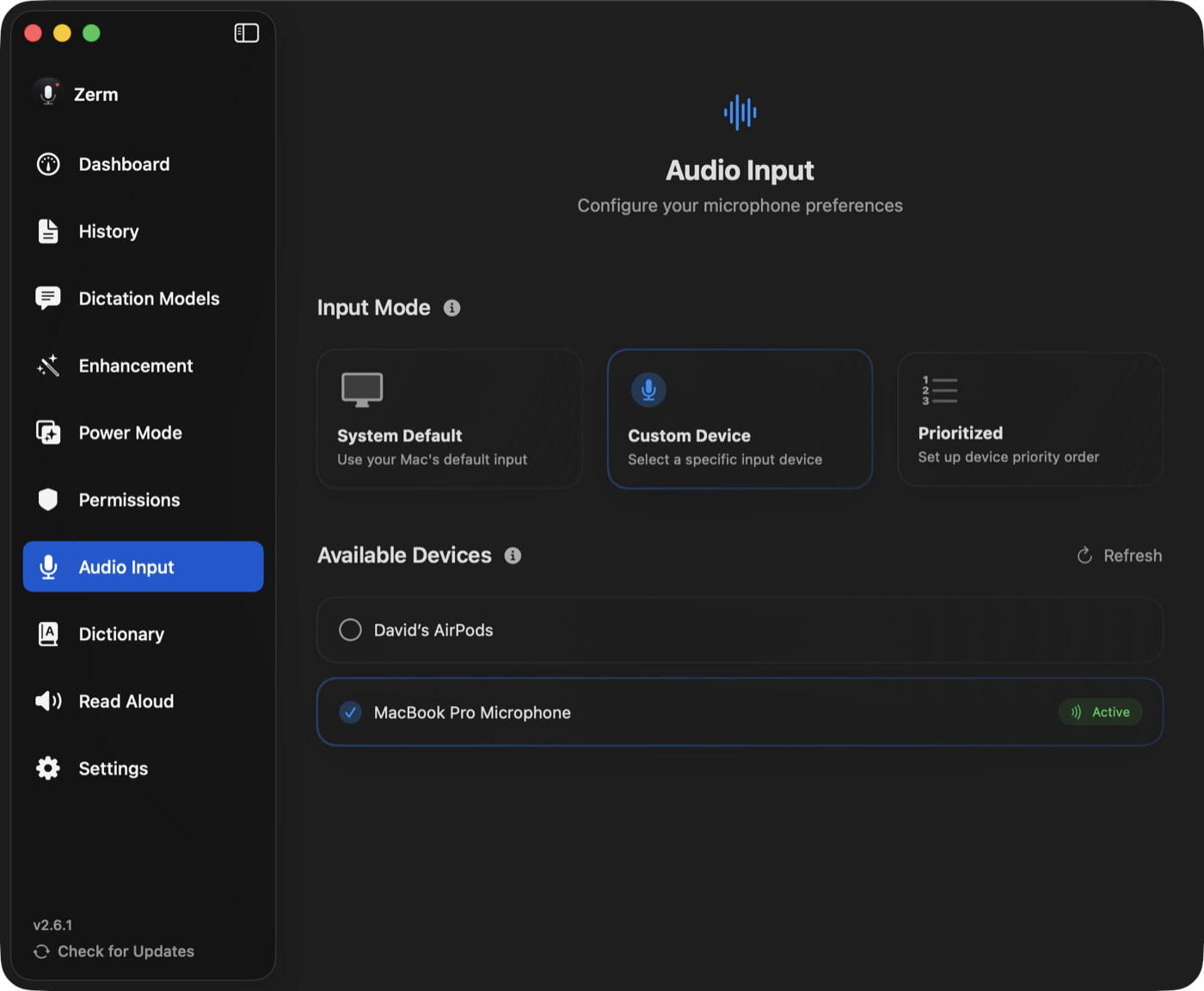Click the Read Aloud speaker icon
1204x991 pixels.
click(48, 701)
